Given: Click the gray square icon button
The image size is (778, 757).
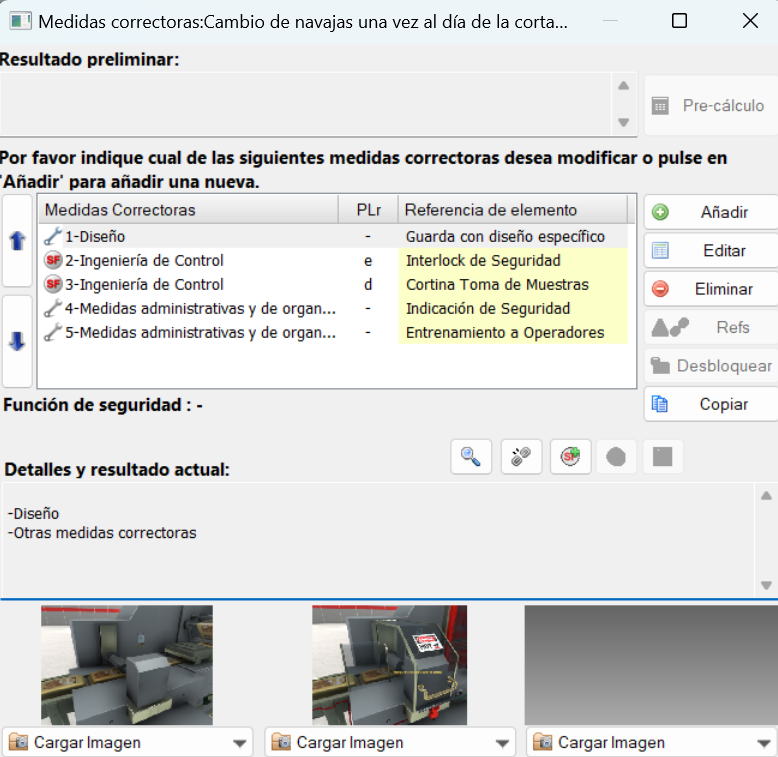Looking at the screenshot, I should 662,456.
